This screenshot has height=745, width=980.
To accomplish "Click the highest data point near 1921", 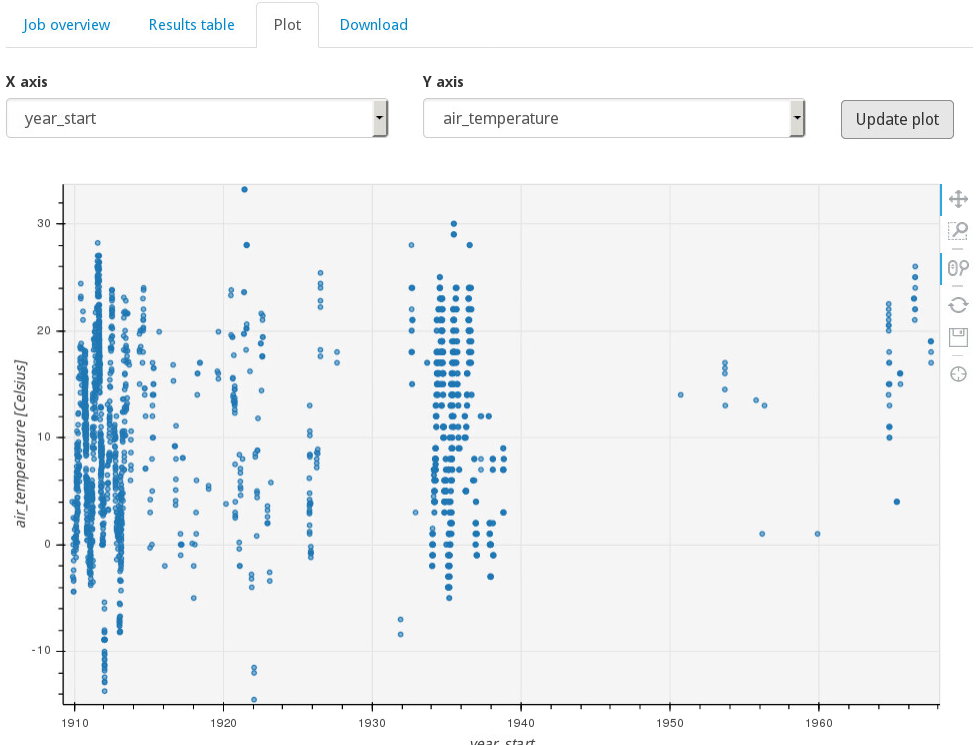I will (244, 189).
